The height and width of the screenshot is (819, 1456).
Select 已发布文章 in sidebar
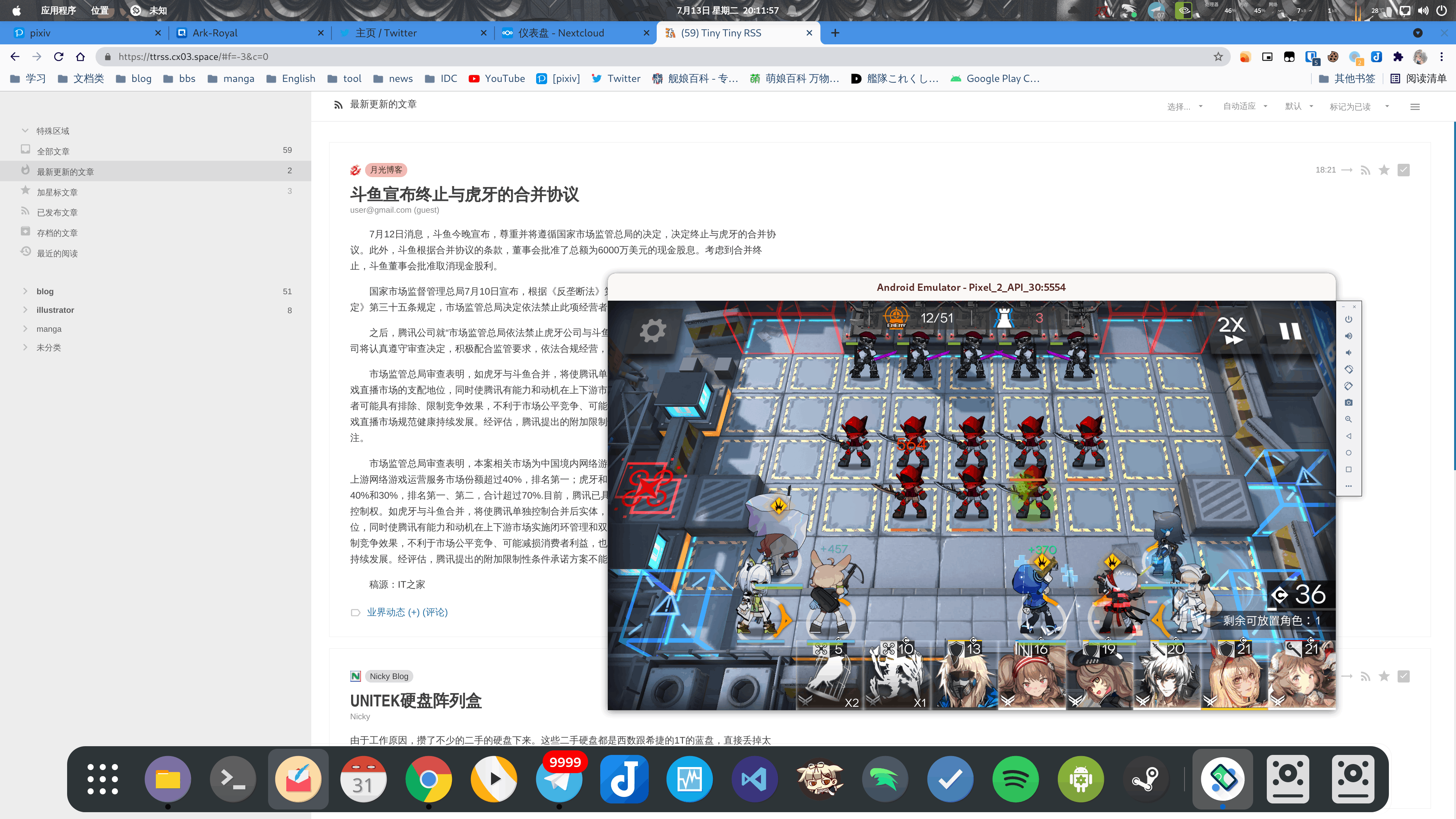coord(155,212)
